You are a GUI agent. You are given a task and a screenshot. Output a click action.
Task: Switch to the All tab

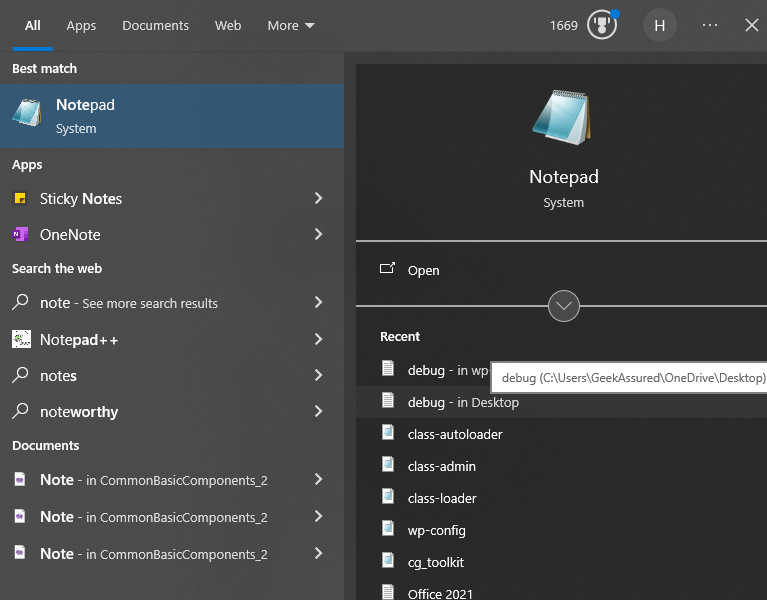[33, 25]
